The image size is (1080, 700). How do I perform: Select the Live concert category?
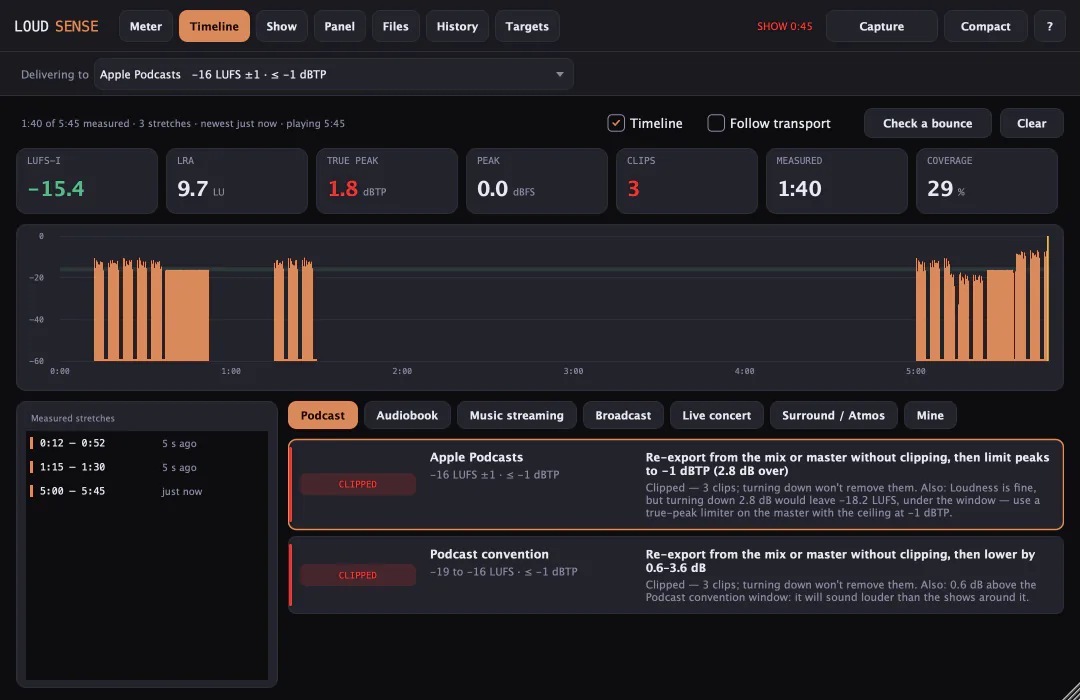pyautogui.click(x=716, y=415)
